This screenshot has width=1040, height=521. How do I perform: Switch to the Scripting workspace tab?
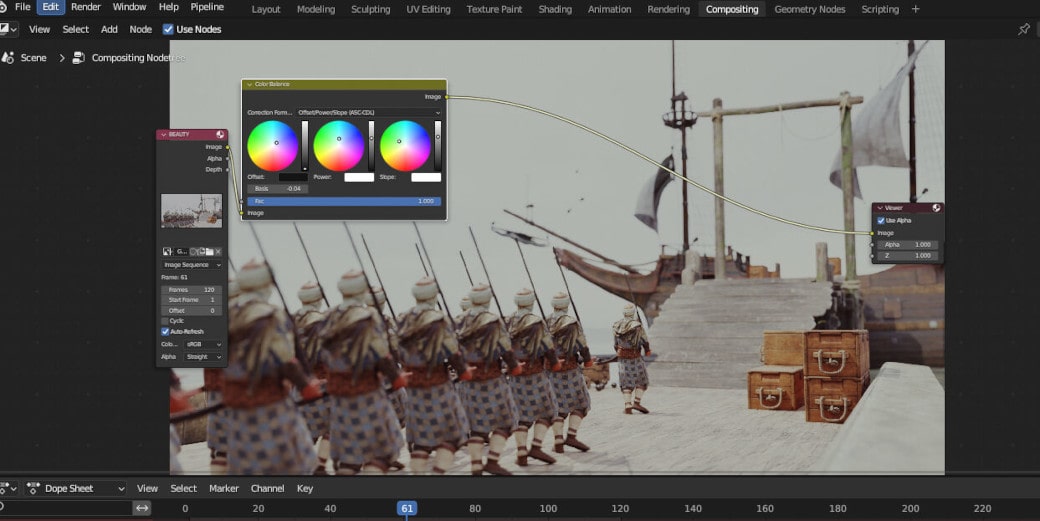879,9
